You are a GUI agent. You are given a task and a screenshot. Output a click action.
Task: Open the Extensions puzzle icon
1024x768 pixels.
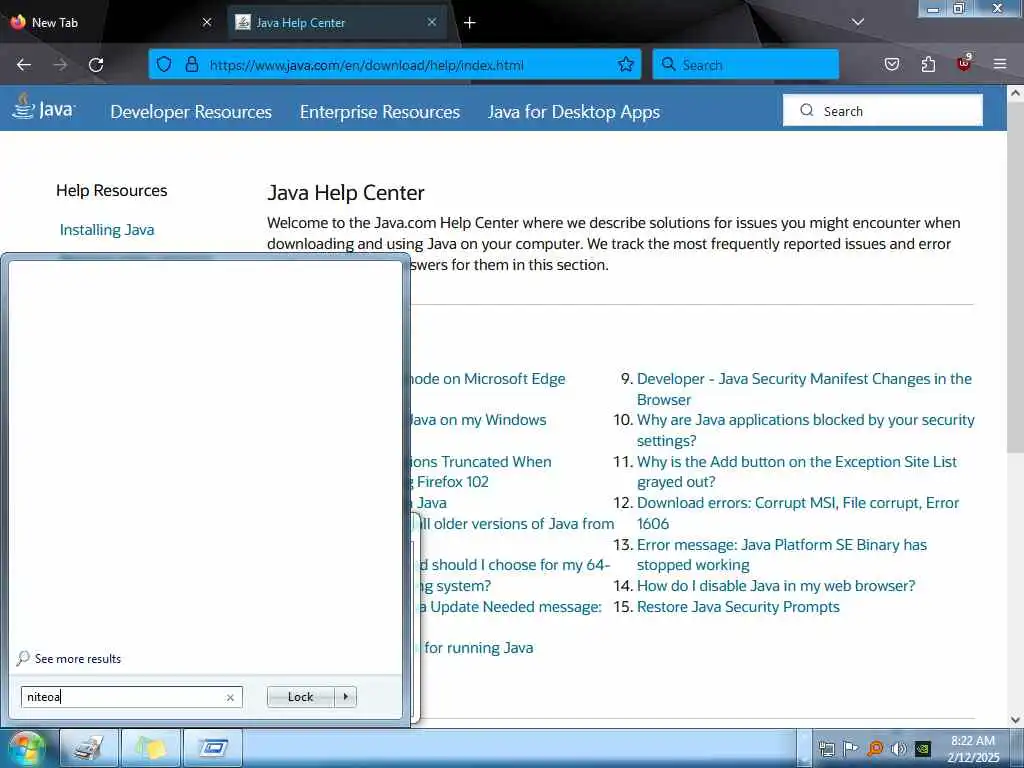coord(928,64)
